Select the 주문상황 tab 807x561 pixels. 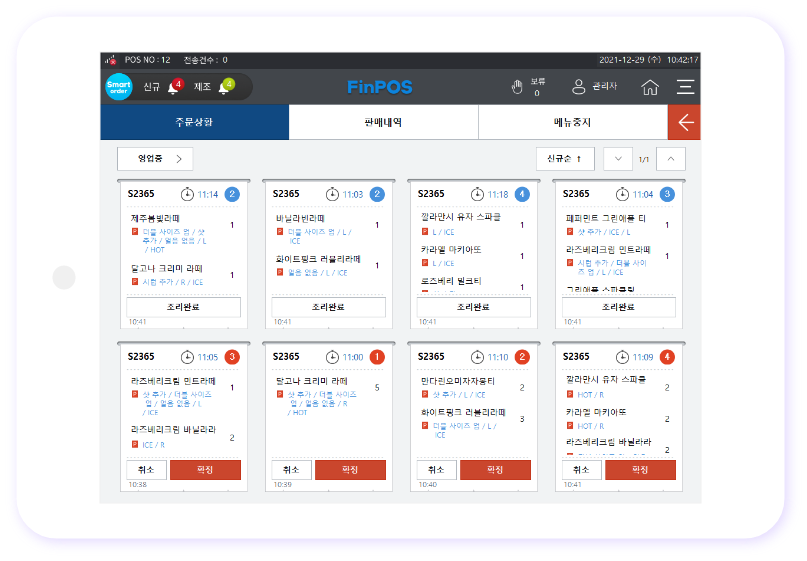(x=195, y=122)
